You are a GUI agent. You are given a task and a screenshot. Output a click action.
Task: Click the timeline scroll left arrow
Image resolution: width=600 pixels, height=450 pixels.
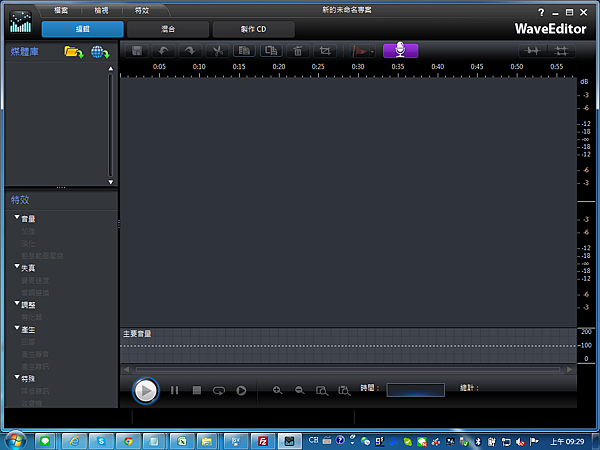[127, 370]
